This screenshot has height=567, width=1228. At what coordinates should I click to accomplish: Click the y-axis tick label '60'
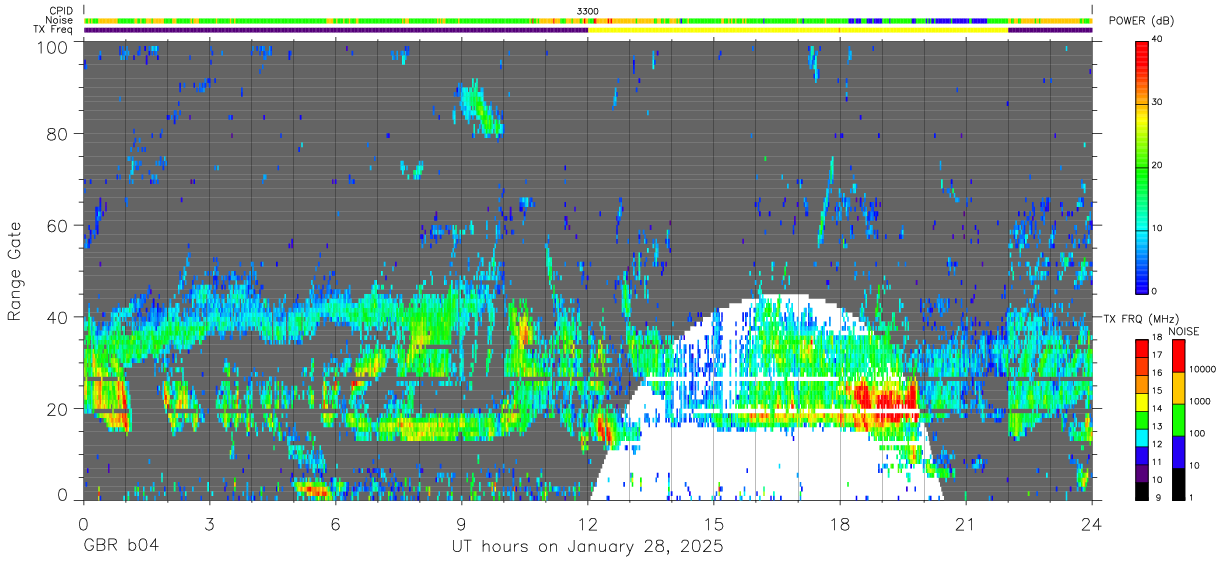57,226
